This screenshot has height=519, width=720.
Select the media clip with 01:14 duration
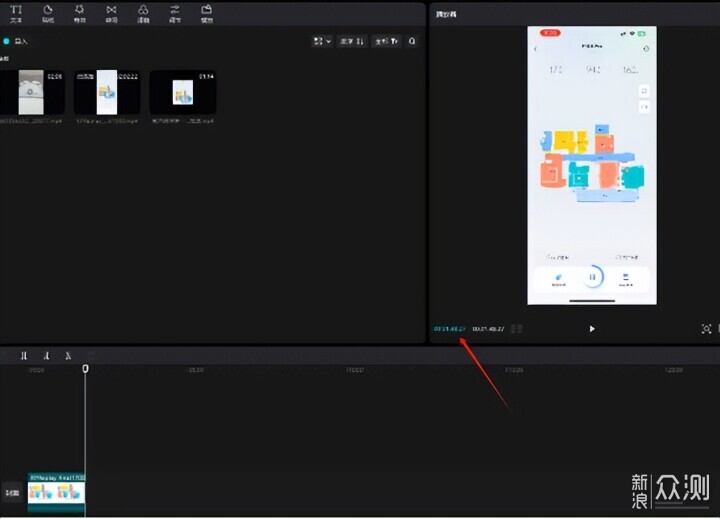point(183,92)
